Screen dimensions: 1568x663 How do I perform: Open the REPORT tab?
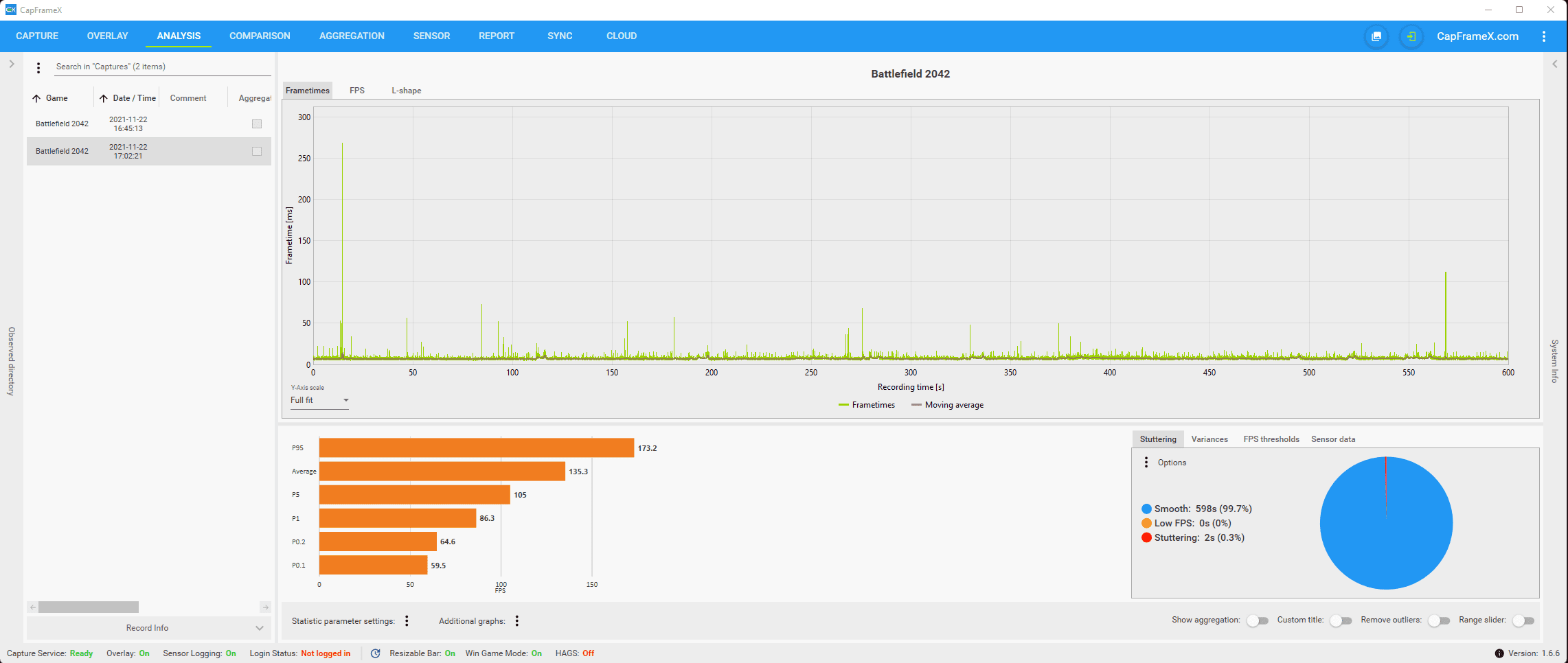[x=497, y=36]
